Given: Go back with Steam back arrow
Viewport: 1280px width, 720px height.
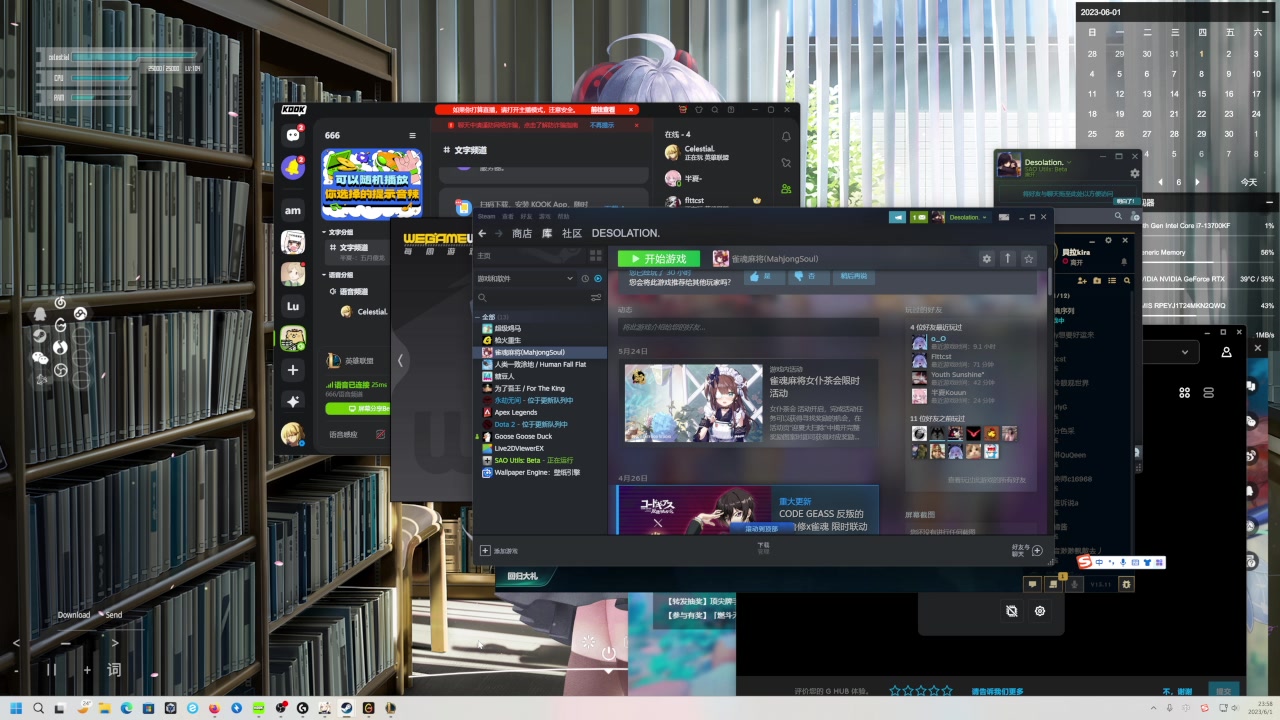Looking at the screenshot, I should pyautogui.click(x=482, y=233).
